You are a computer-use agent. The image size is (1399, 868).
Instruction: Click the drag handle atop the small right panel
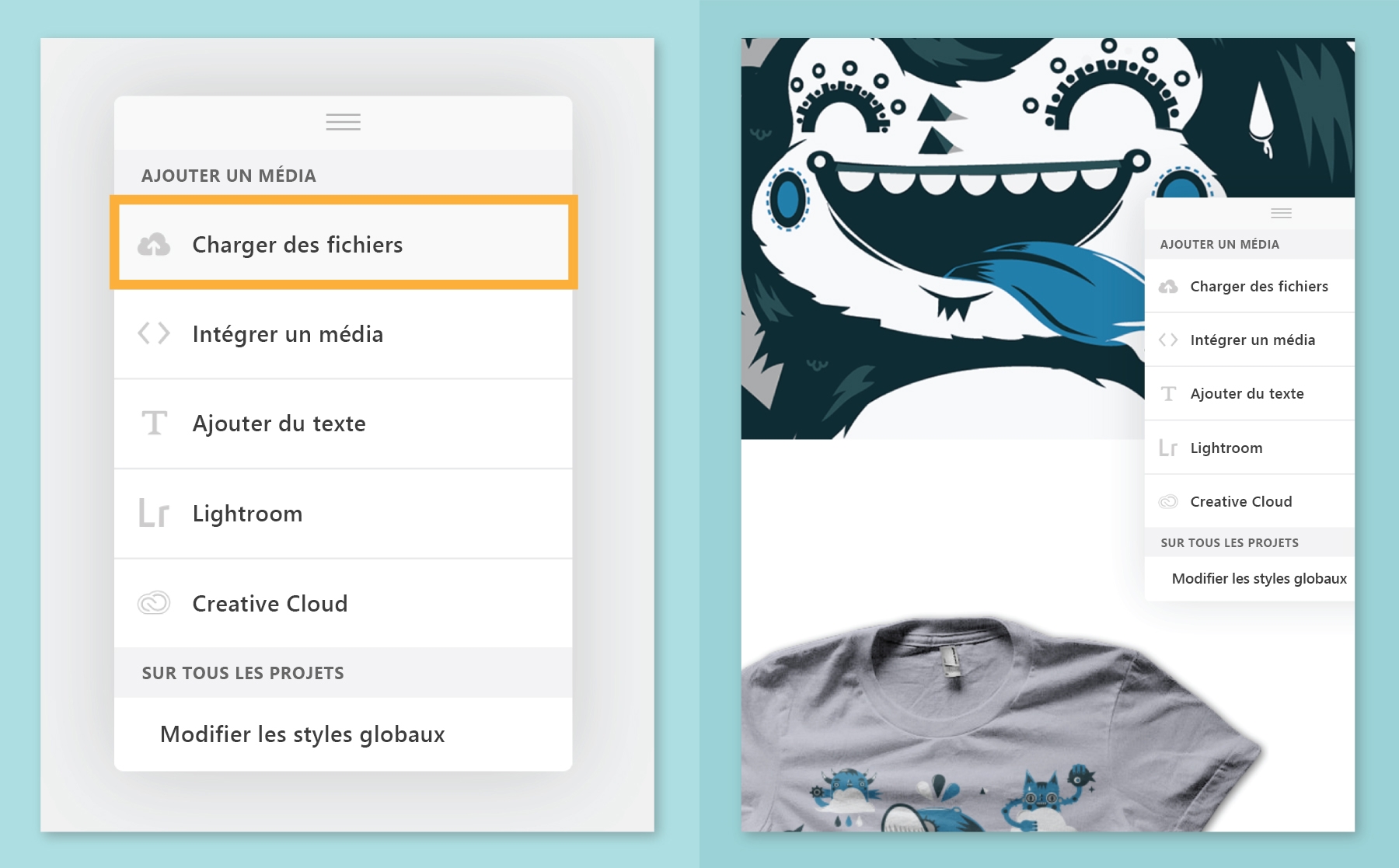coord(1282,213)
